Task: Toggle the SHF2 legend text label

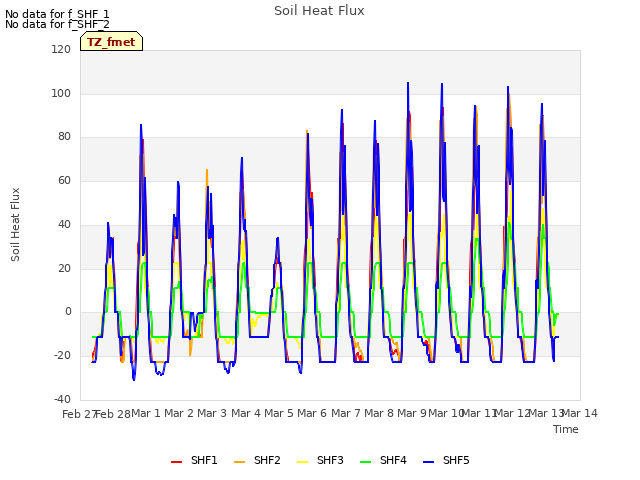Action: [x=267, y=460]
